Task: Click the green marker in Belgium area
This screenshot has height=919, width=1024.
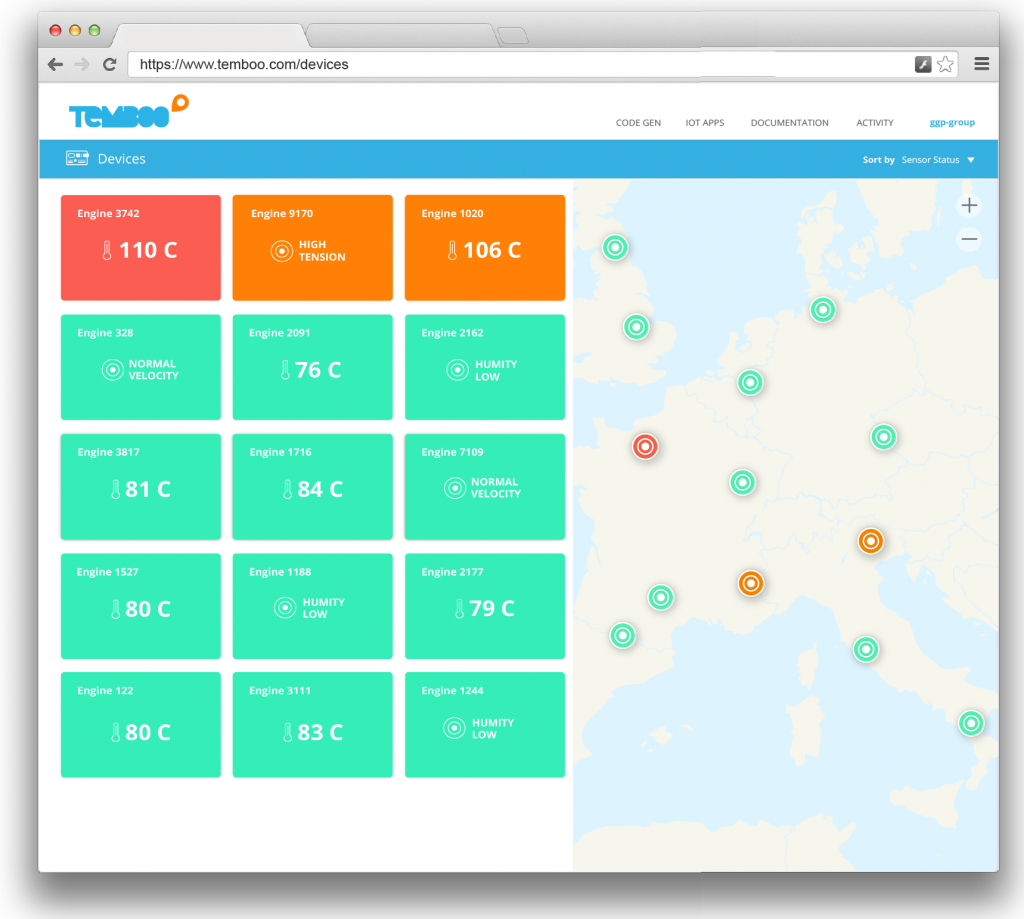Action: (750, 382)
